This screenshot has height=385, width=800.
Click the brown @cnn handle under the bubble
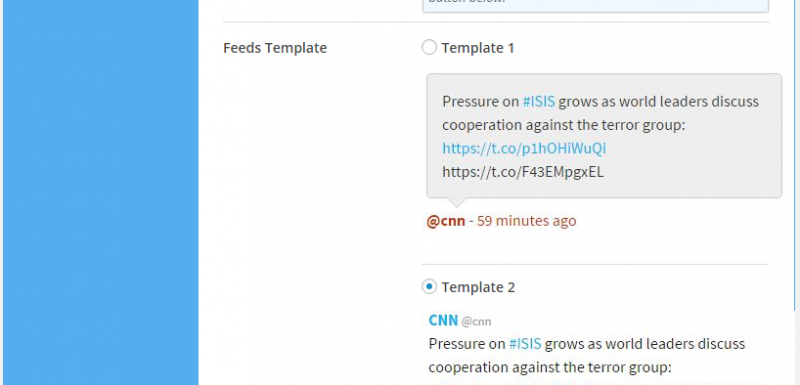446,221
